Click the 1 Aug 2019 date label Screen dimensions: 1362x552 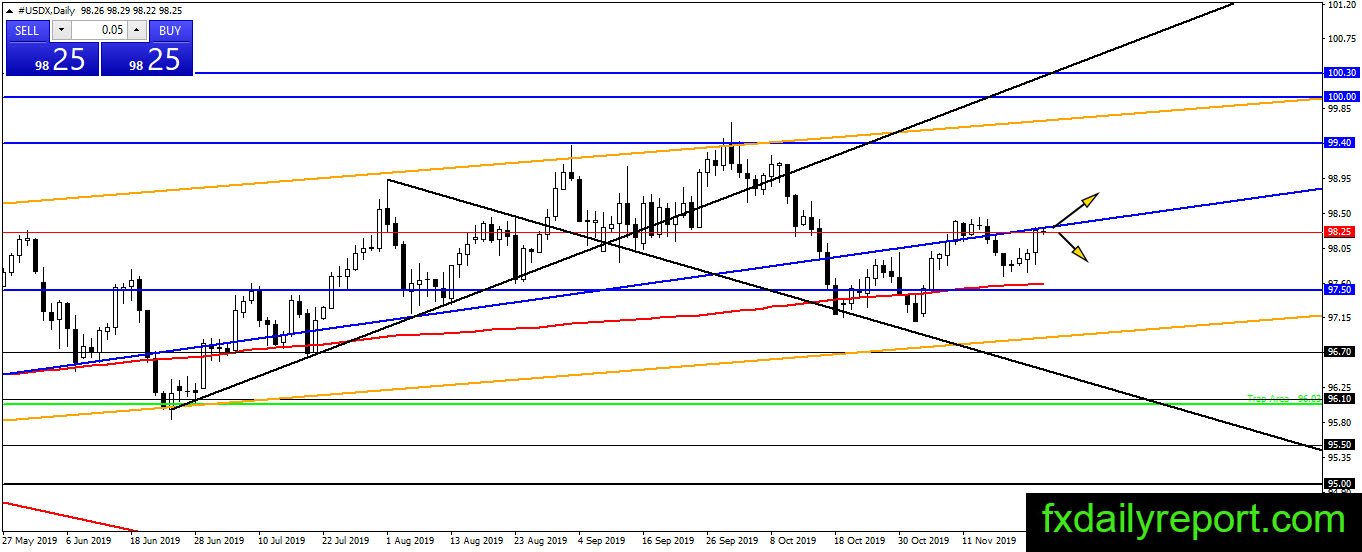(x=410, y=541)
